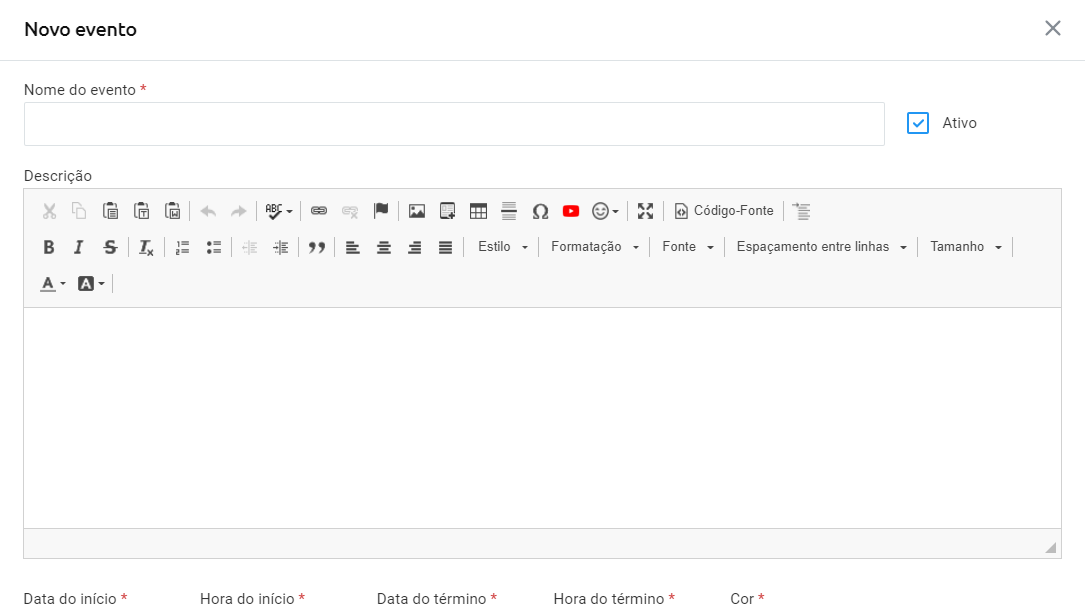Insert a numbered list

(183, 247)
